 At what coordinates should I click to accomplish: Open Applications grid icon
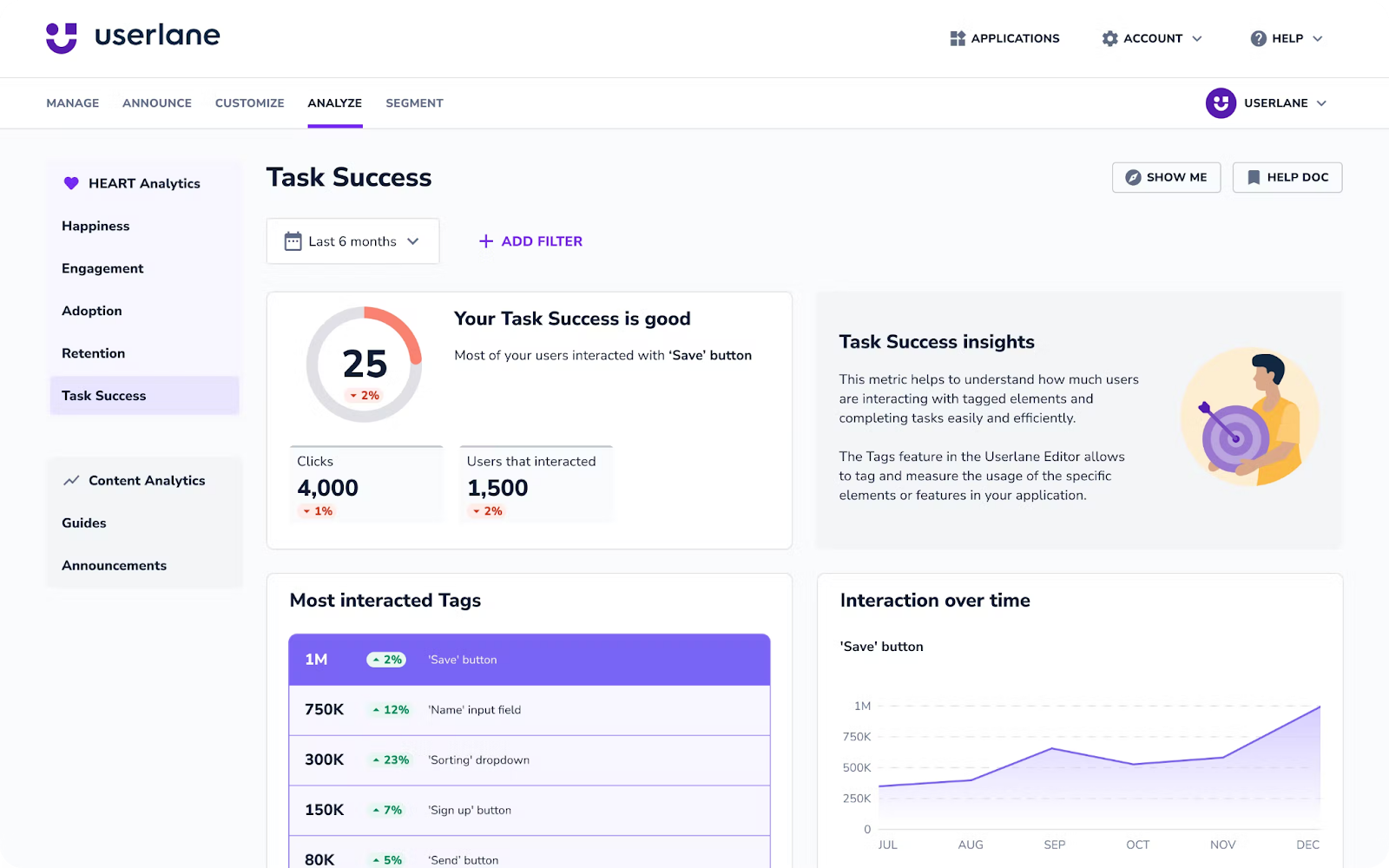[x=958, y=38]
